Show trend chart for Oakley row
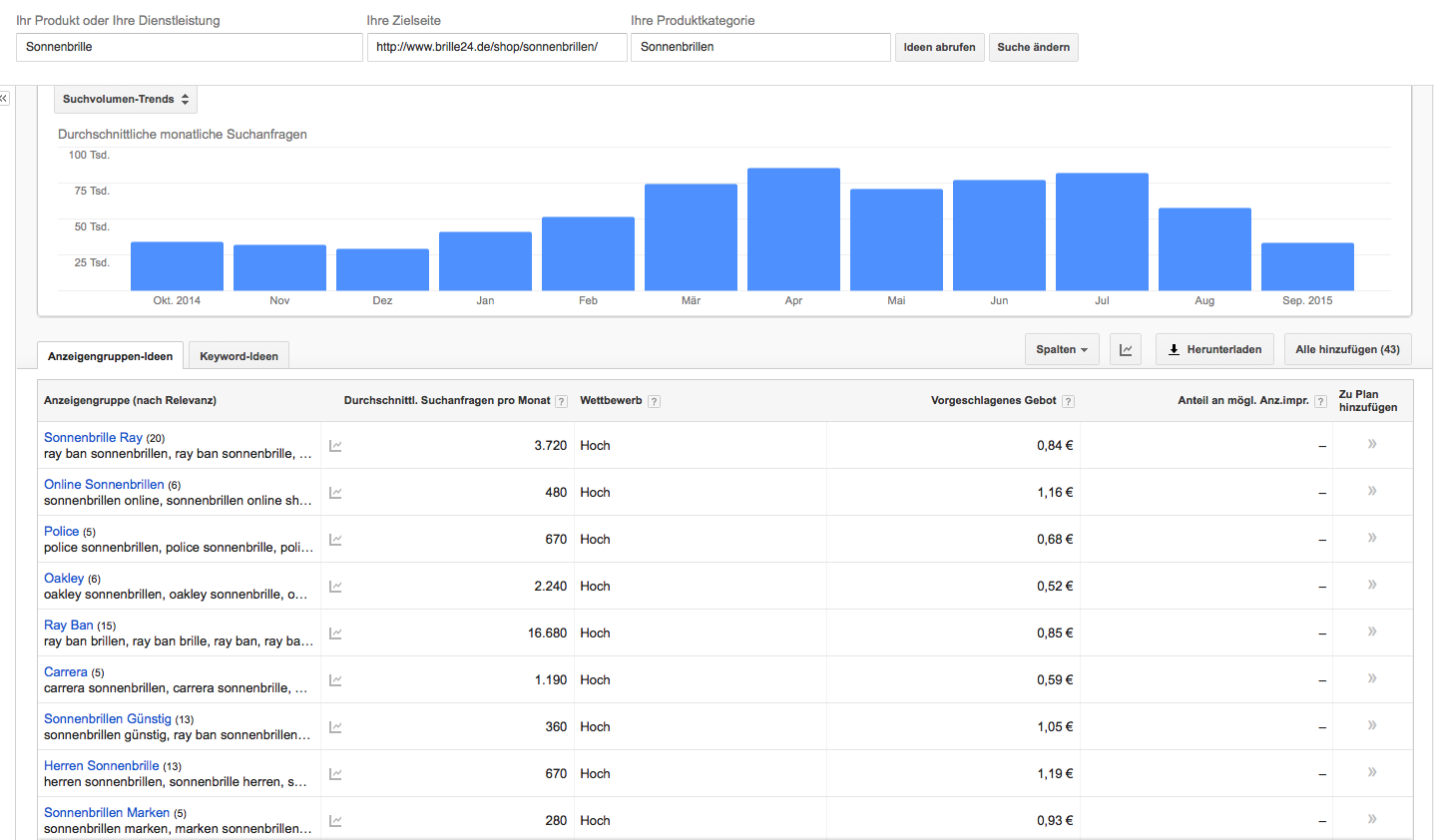The width and height of the screenshot is (1434, 840). tap(335, 587)
